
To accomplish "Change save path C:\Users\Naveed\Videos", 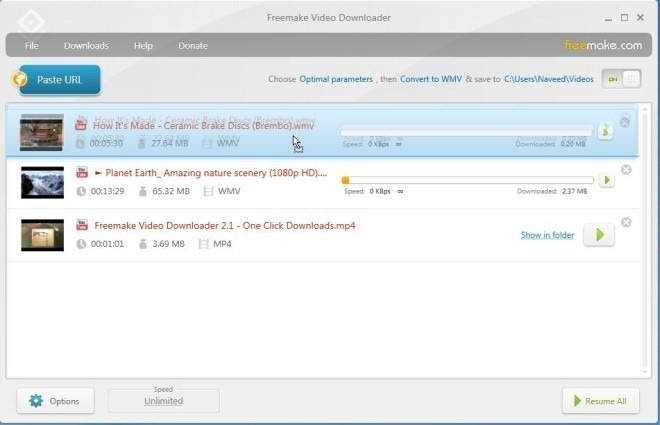I will (x=549, y=79).
